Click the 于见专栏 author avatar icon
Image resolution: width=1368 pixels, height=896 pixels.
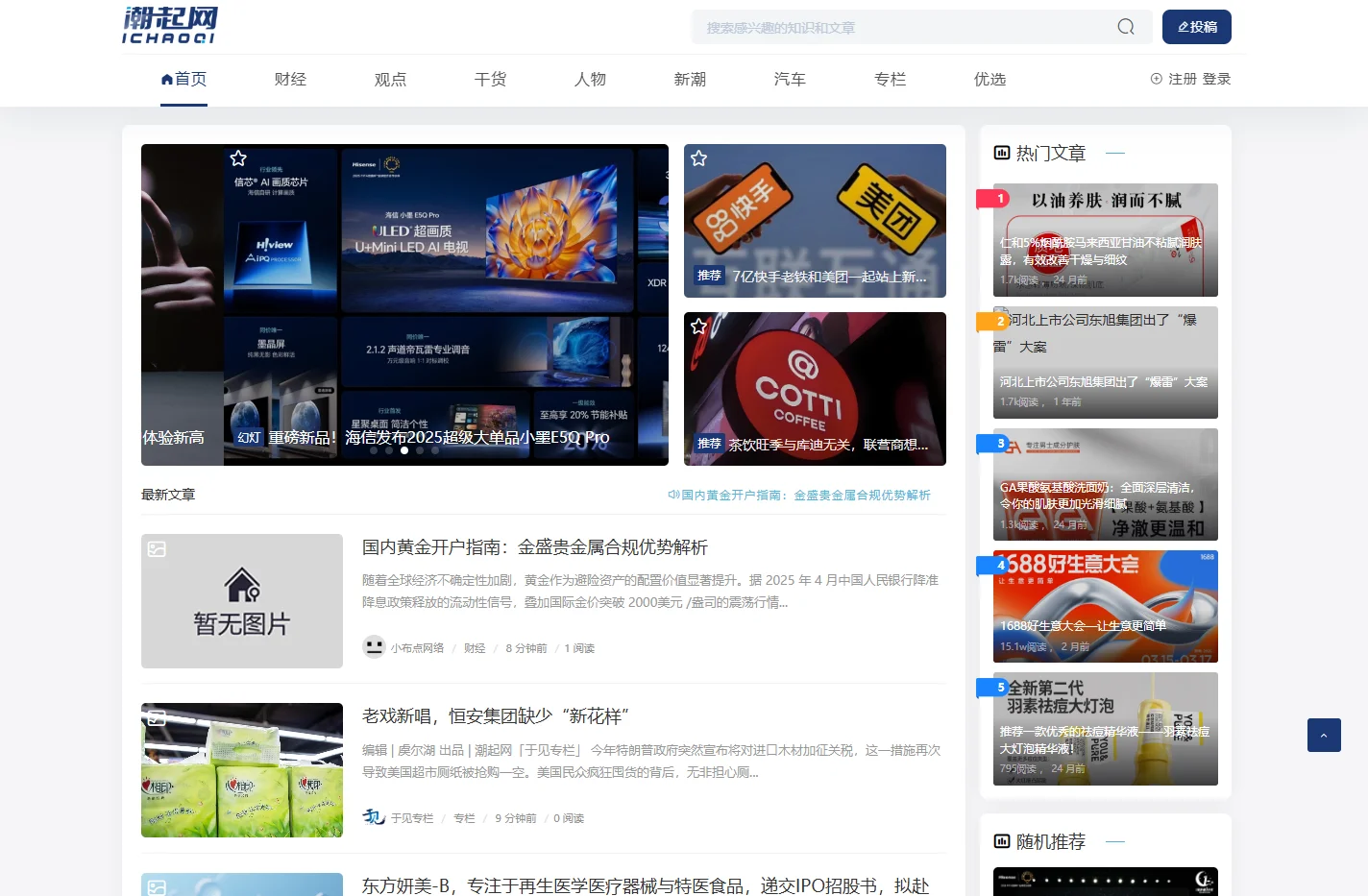[x=374, y=817]
